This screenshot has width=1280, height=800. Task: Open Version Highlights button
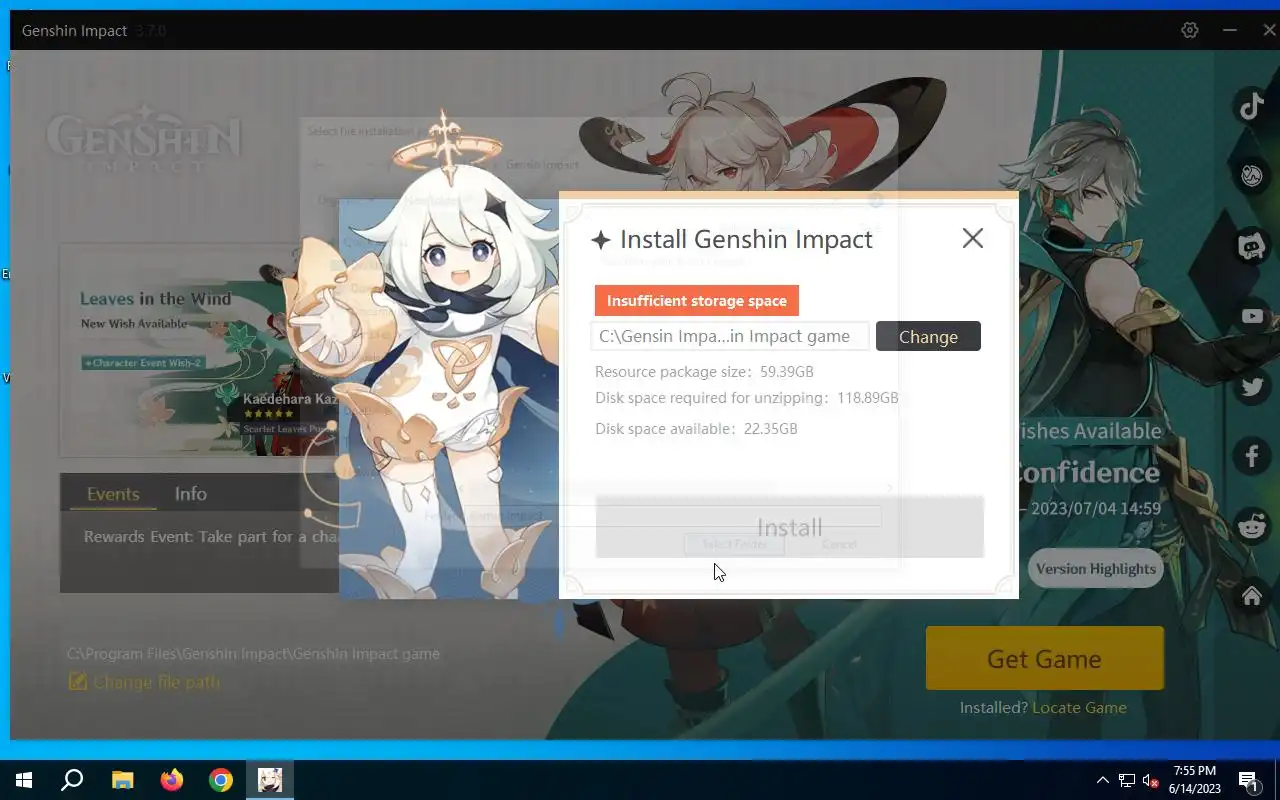pyautogui.click(x=1096, y=568)
